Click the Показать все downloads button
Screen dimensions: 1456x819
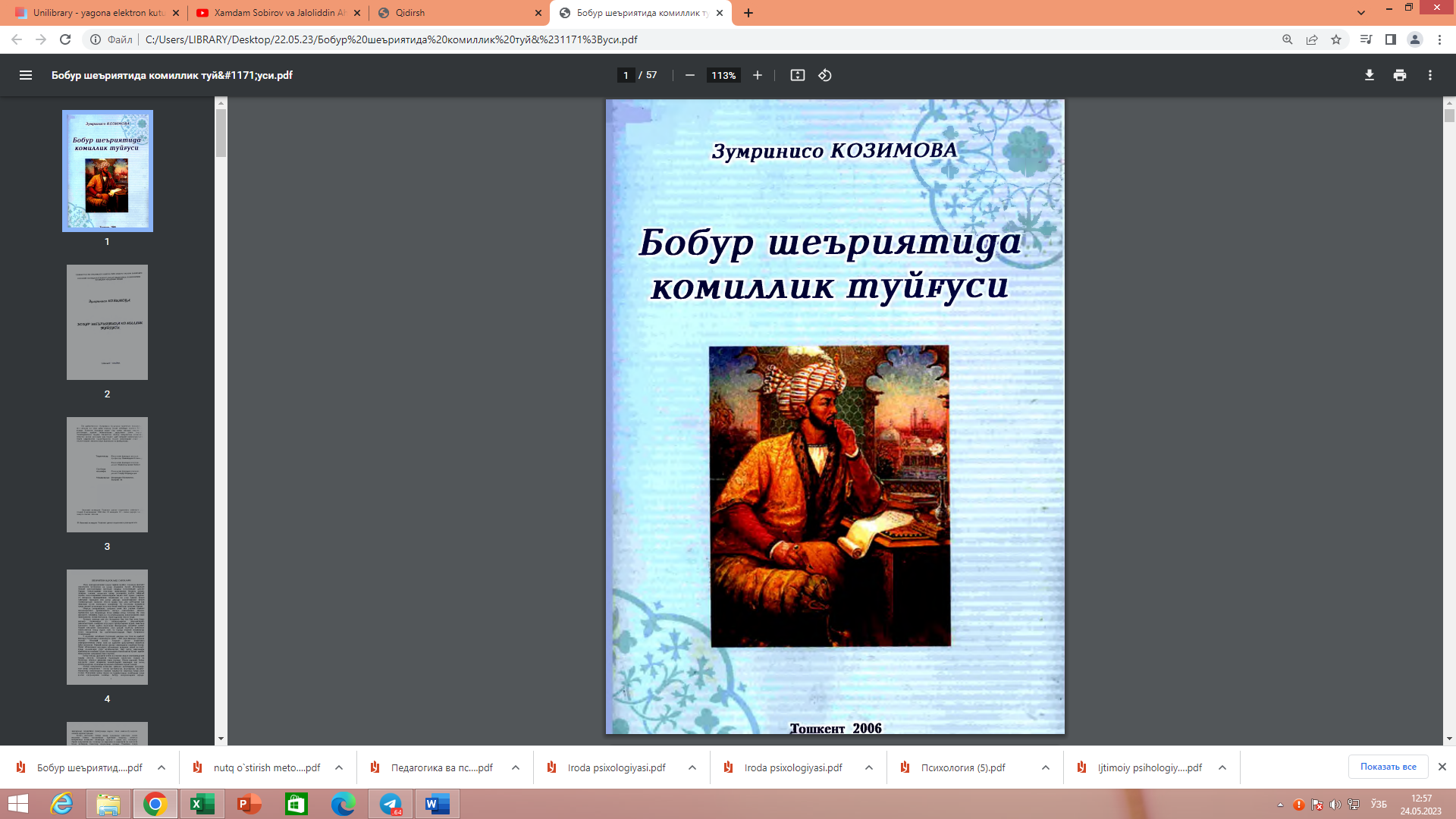pyautogui.click(x=1388, y=767)
